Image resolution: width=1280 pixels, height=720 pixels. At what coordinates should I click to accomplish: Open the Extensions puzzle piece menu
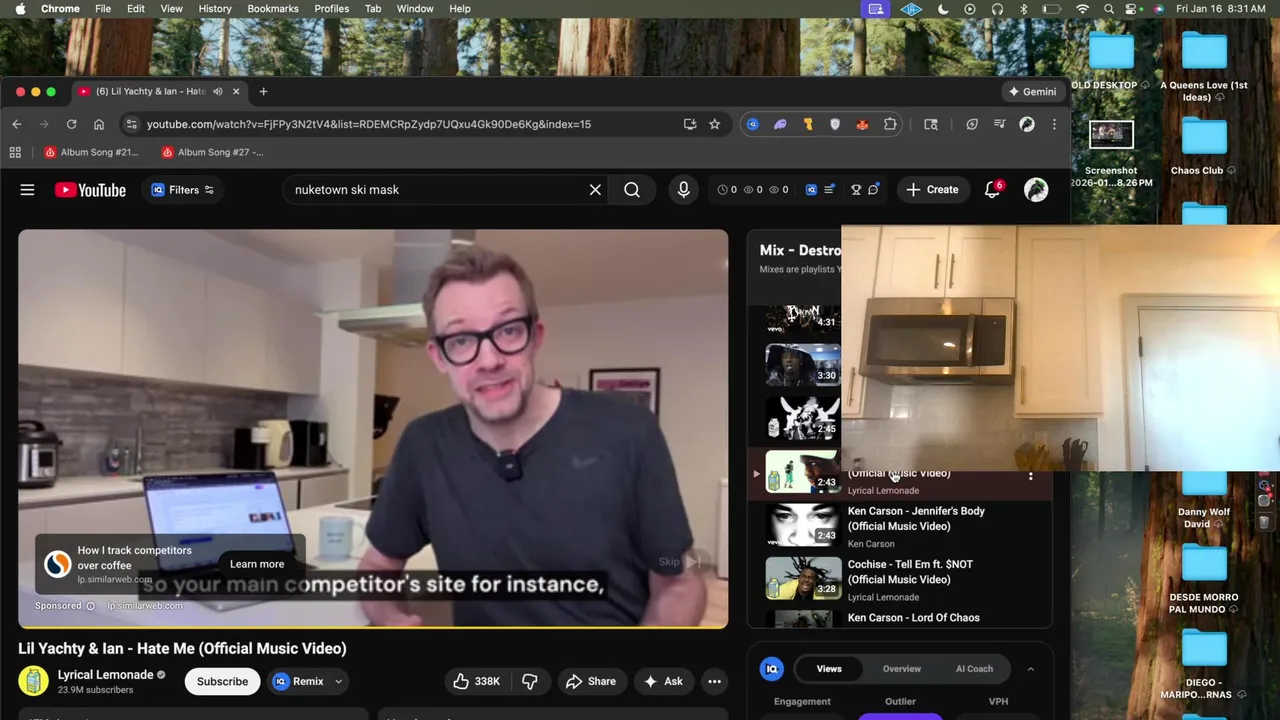click(890, 124)
